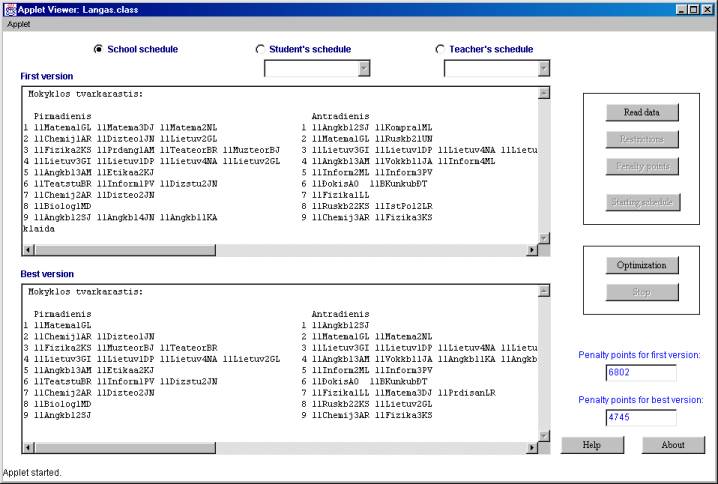Click the About button
This screenshot has height=484, width=718.
coord(673,445)
